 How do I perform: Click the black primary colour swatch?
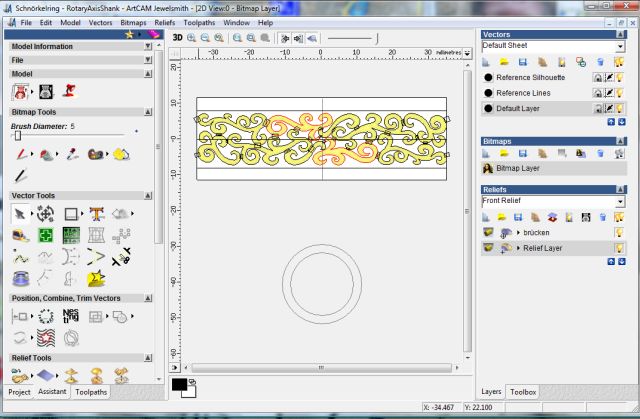[x=180, y=385]
